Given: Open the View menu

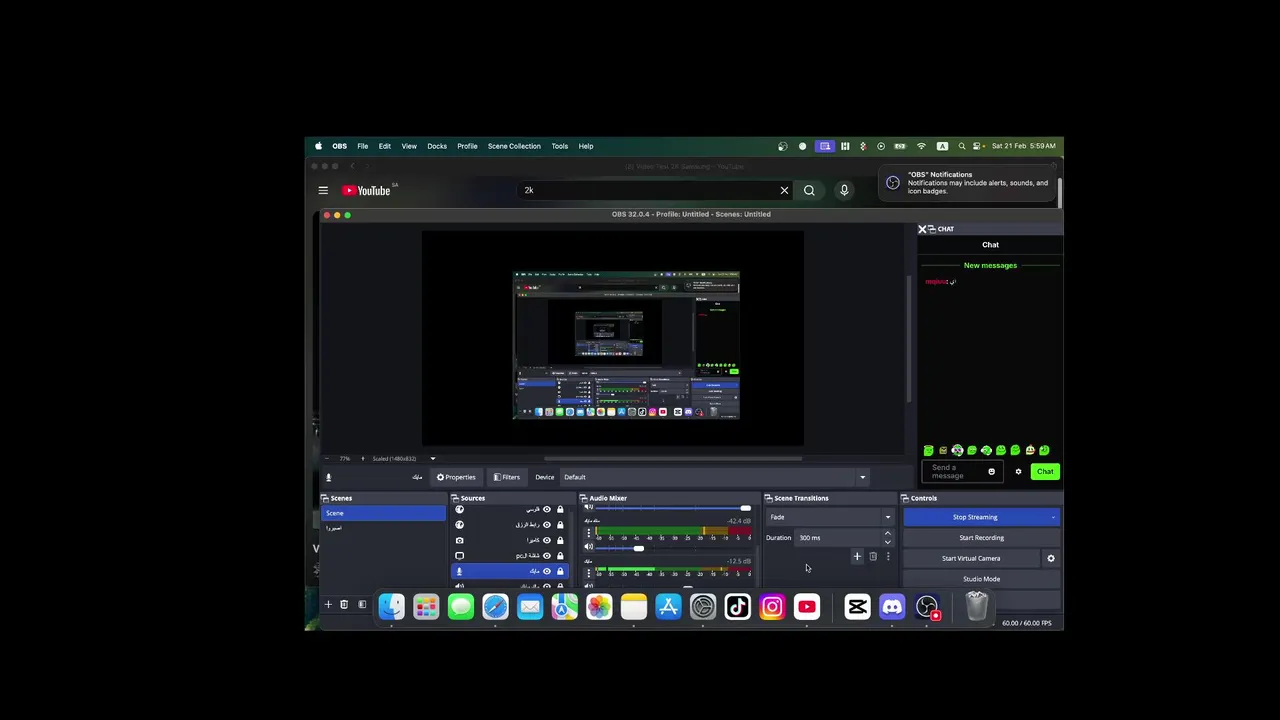Looking at the screenshot, I should coord(409,146).
